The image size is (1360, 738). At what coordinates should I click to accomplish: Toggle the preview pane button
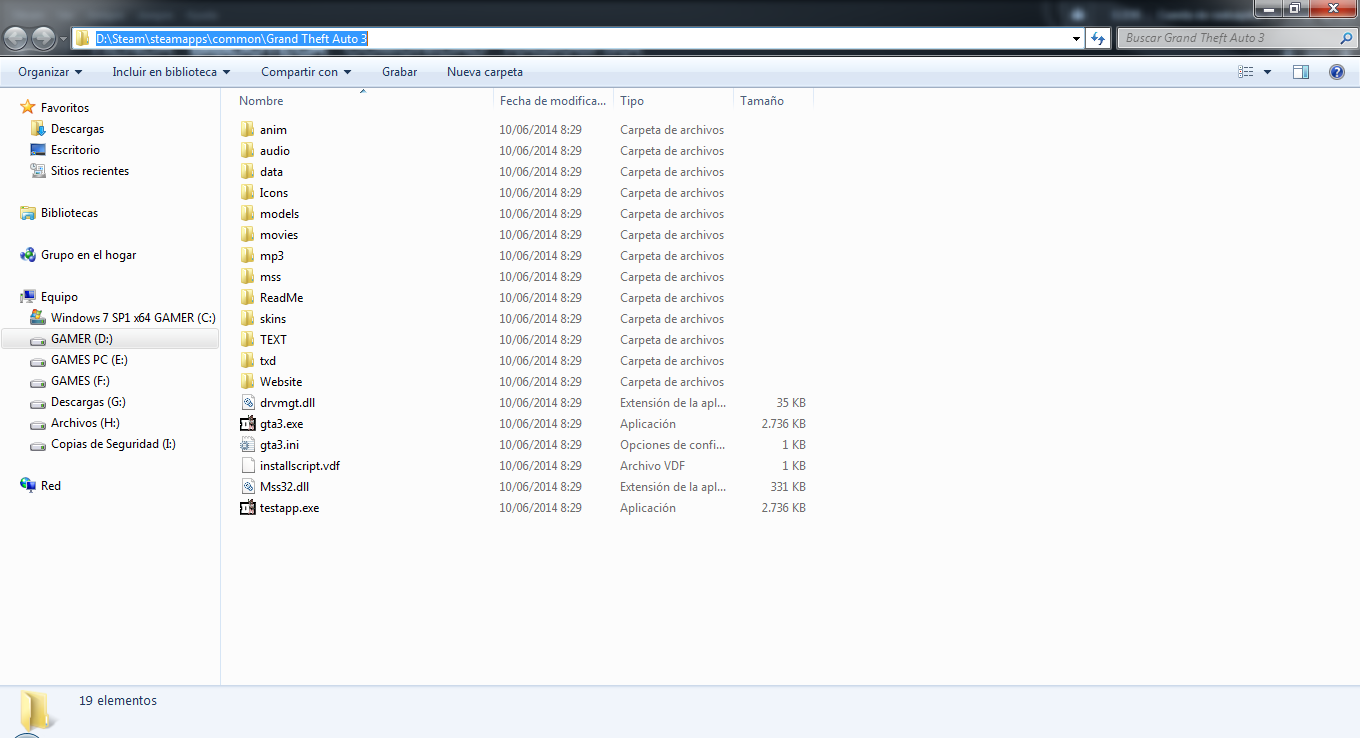[x=1301, y=72]
